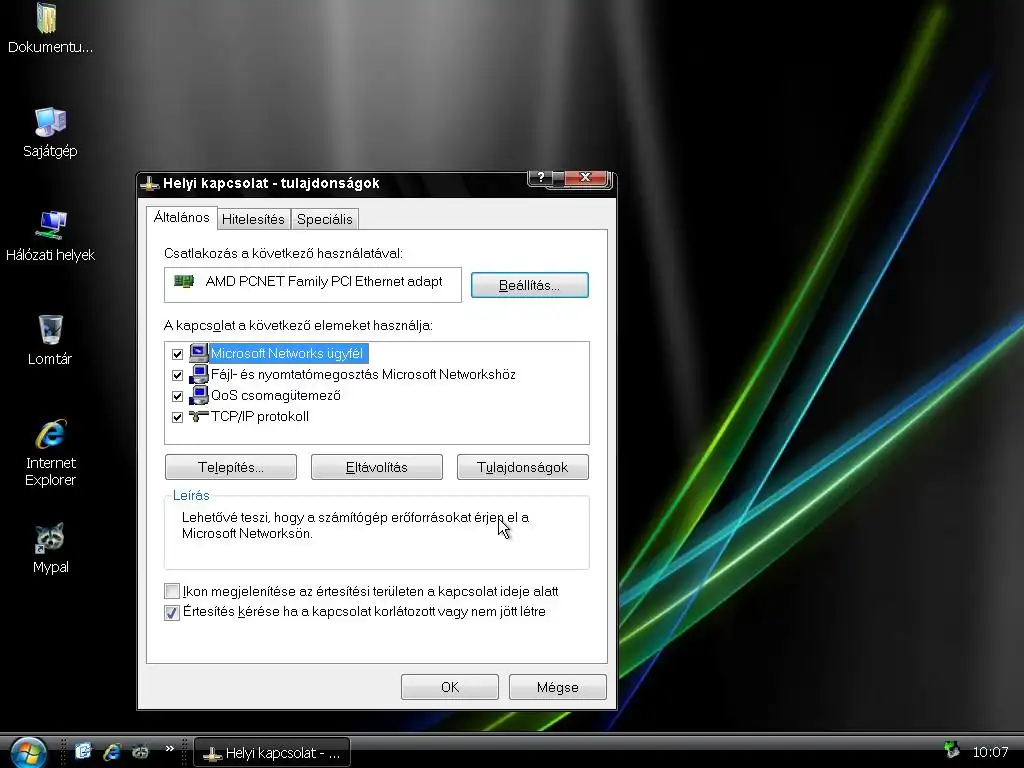Open the Dokumentumok desktop folder icon

47,18
